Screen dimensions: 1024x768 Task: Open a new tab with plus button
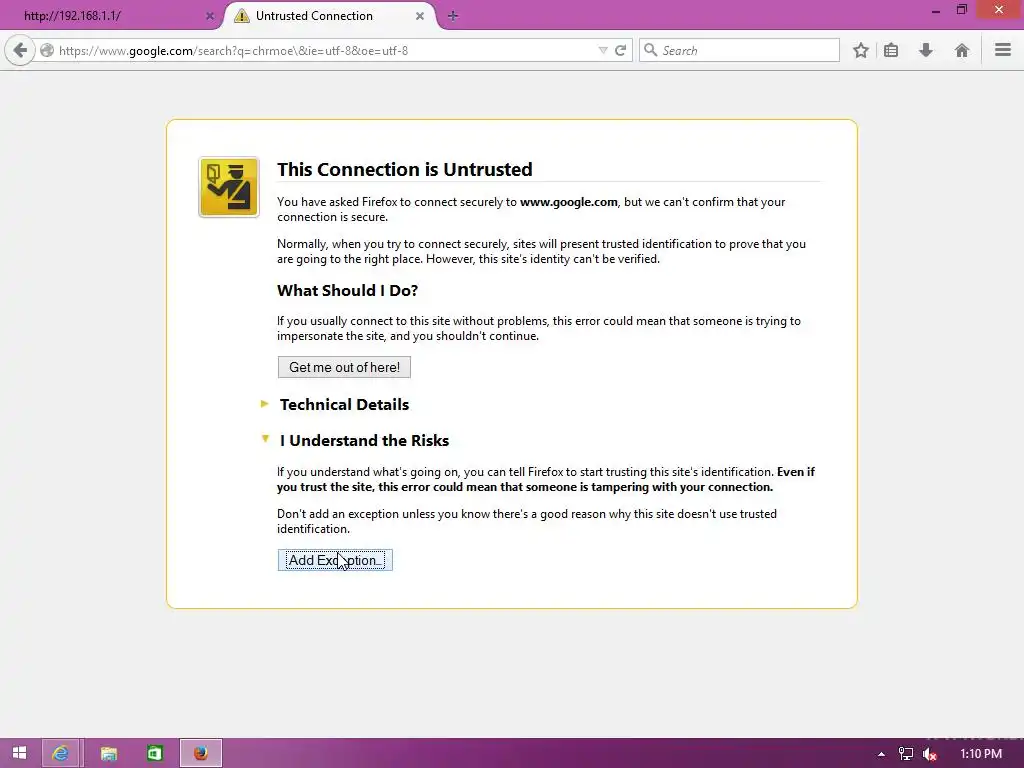(453, 16)
